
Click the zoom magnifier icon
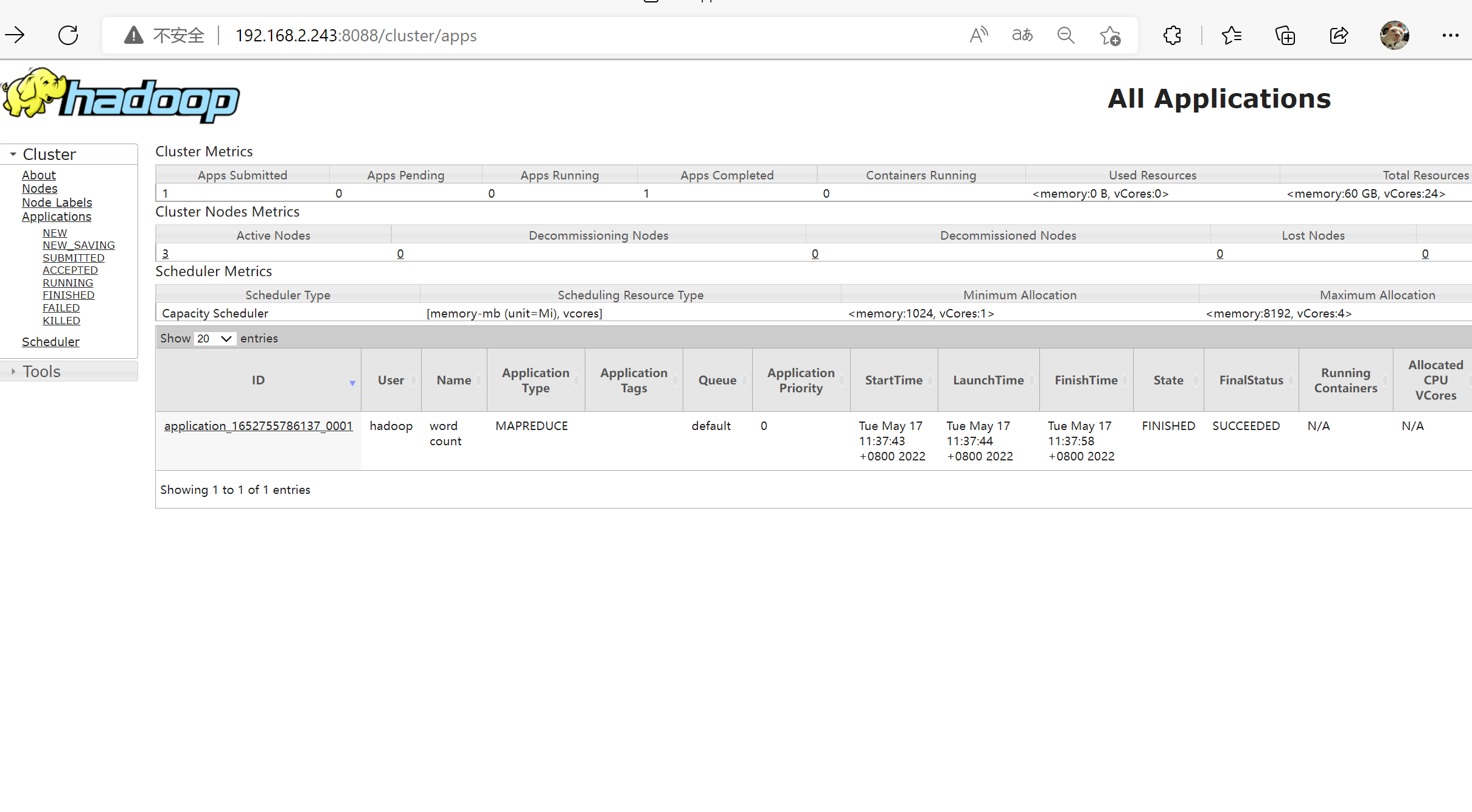click(x=1066, y=35)
